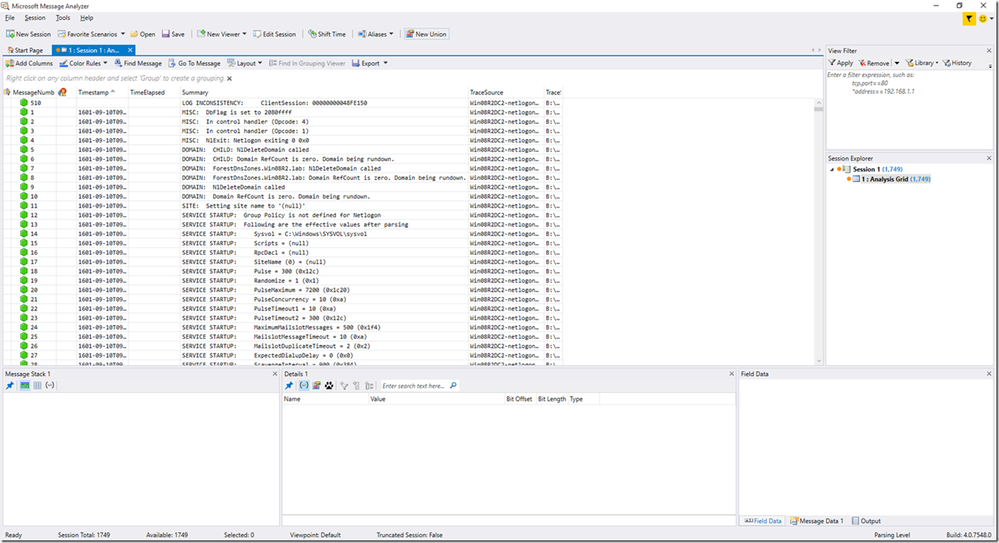
Task: Dismiss the grouping hint with its X
Action: (x=229, y=78)
